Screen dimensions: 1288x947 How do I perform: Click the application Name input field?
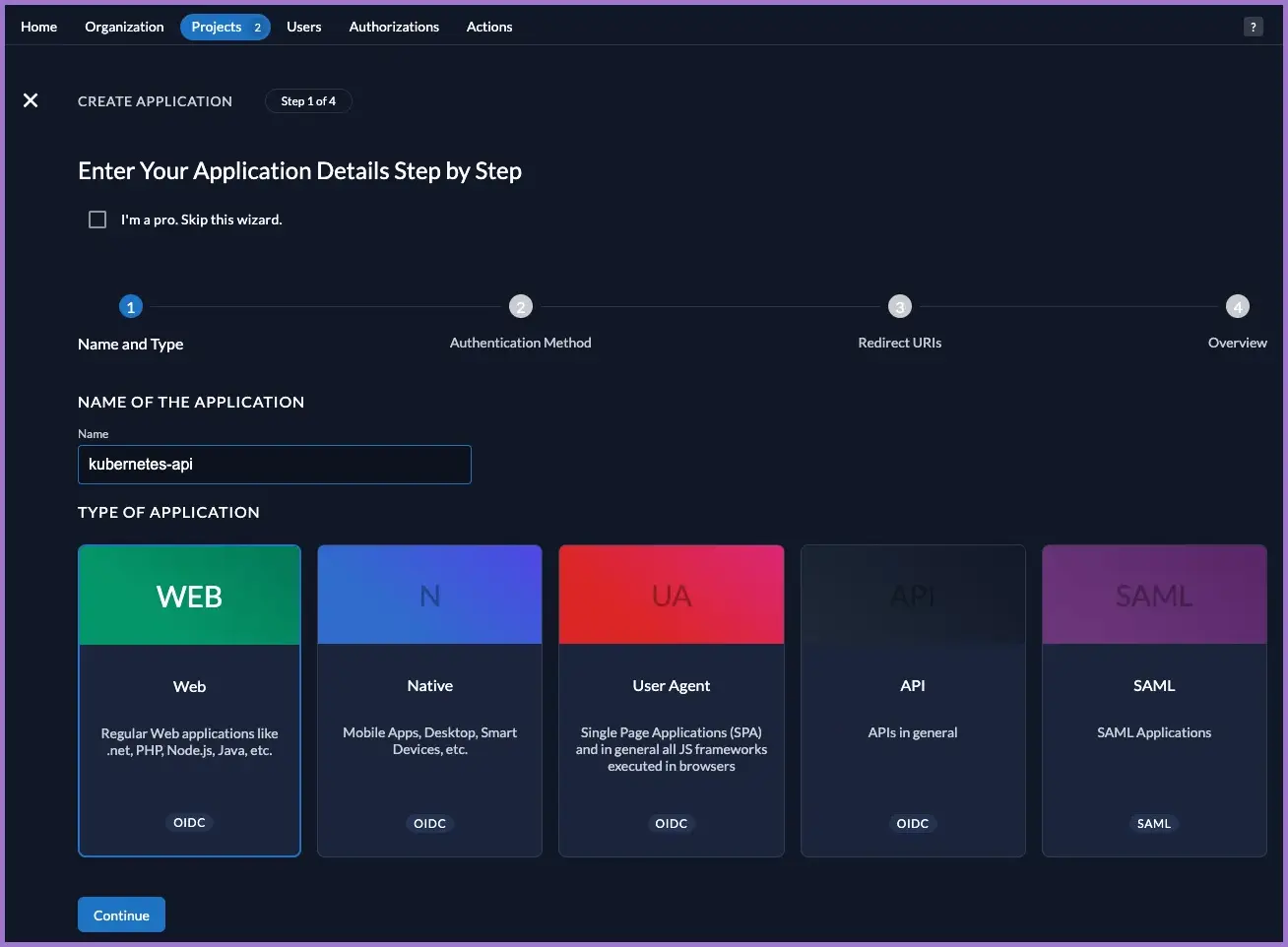click(x=274, y=465)
